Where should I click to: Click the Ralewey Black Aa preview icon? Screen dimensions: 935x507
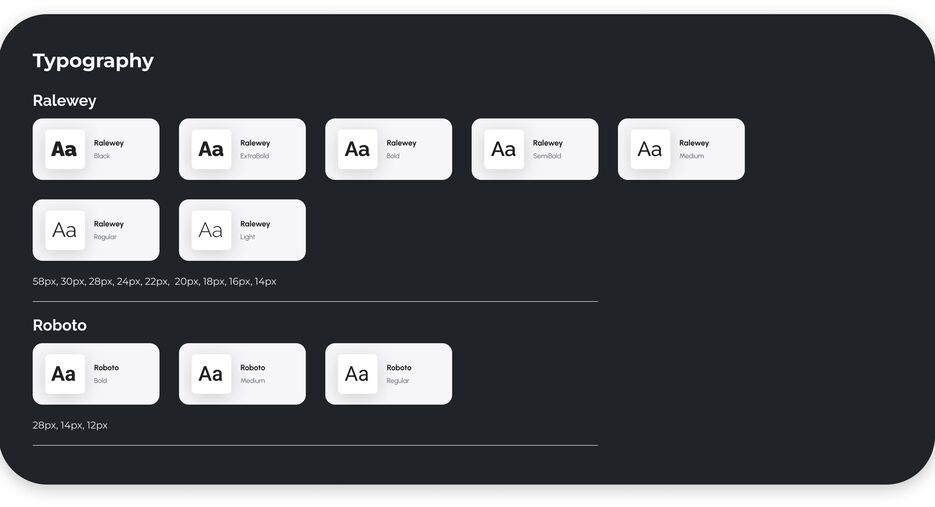[65, 149]
